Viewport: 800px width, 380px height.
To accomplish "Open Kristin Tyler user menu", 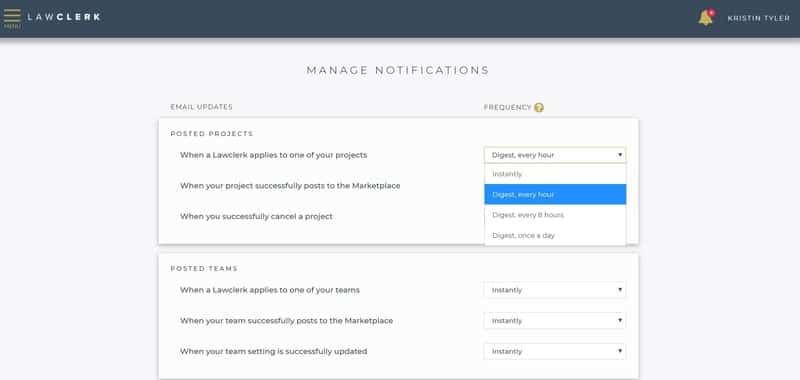I will pyautogui.click(x=759, y=18).
